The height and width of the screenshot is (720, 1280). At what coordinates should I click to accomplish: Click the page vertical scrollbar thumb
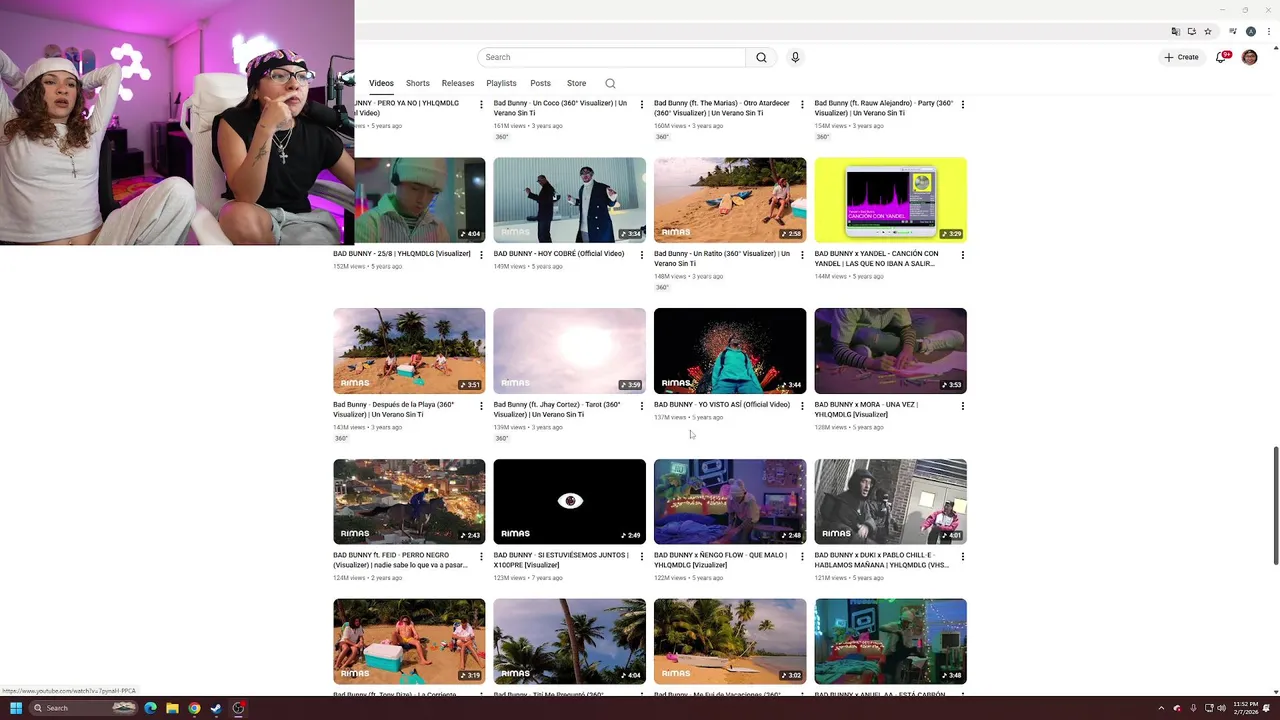point(1275,505)
